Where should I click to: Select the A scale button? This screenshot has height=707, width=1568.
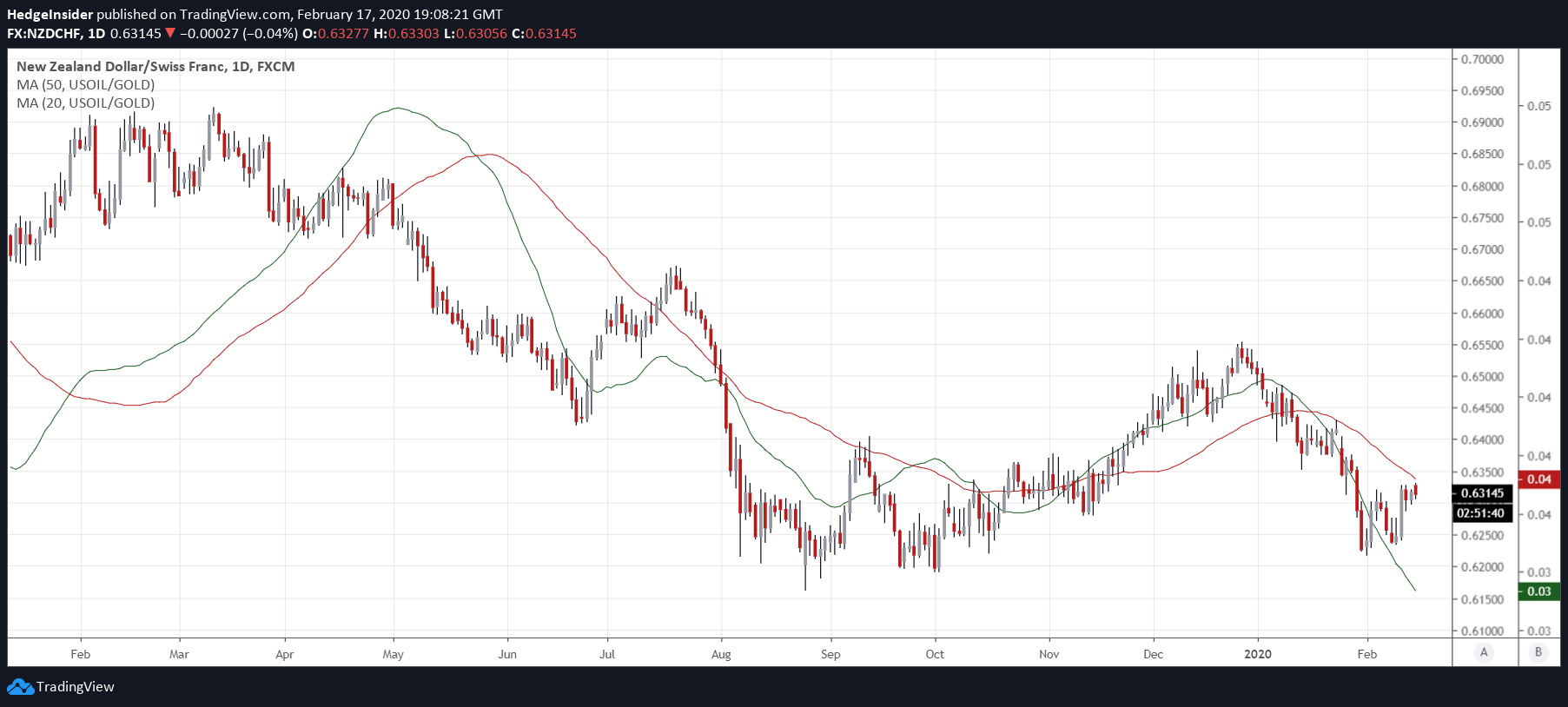pos(1484,652)
